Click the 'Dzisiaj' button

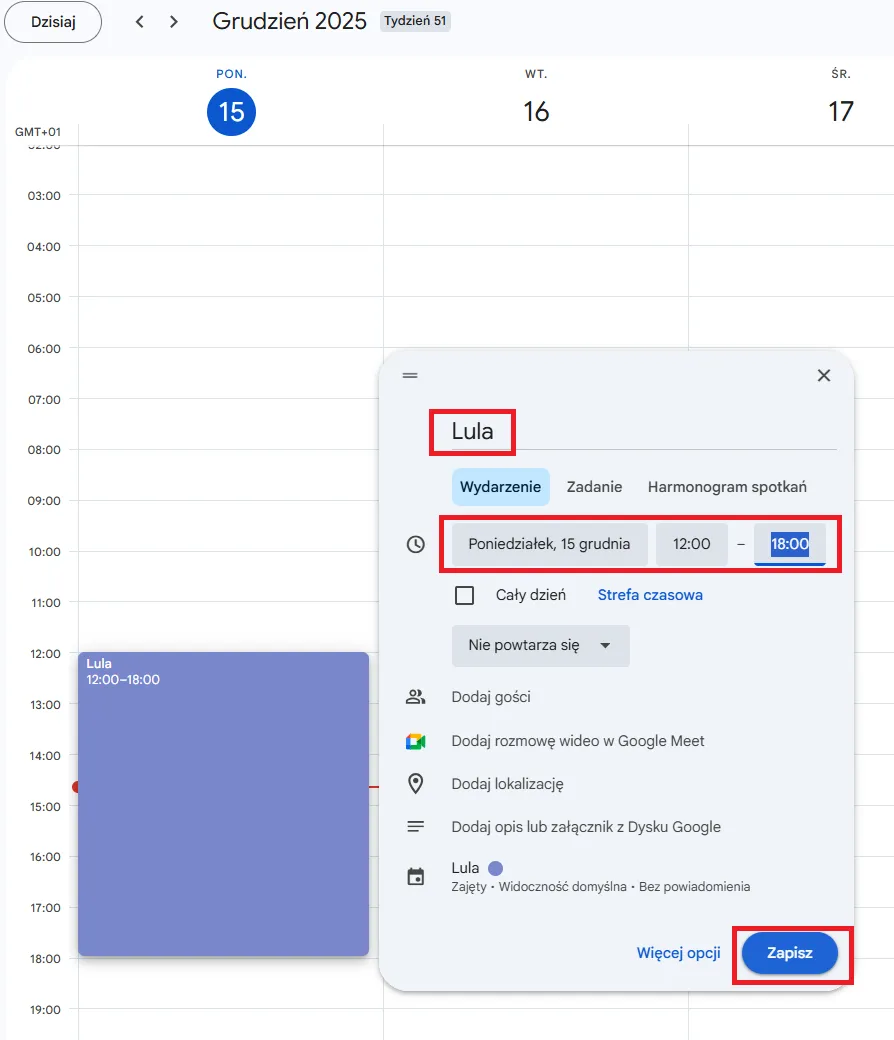pyautogui.click(x=53, y=22)
